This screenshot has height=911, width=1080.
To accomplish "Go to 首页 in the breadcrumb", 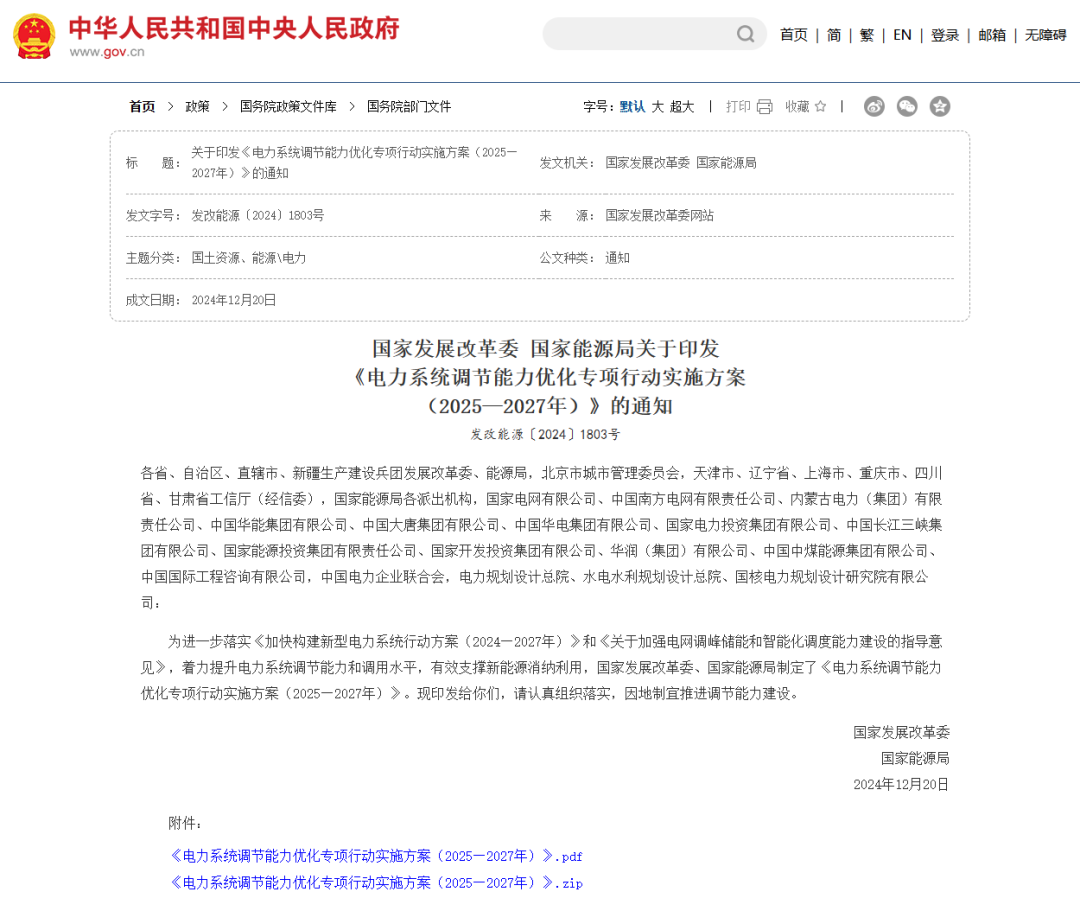I will pyautogui.click(x=143, y=107).
